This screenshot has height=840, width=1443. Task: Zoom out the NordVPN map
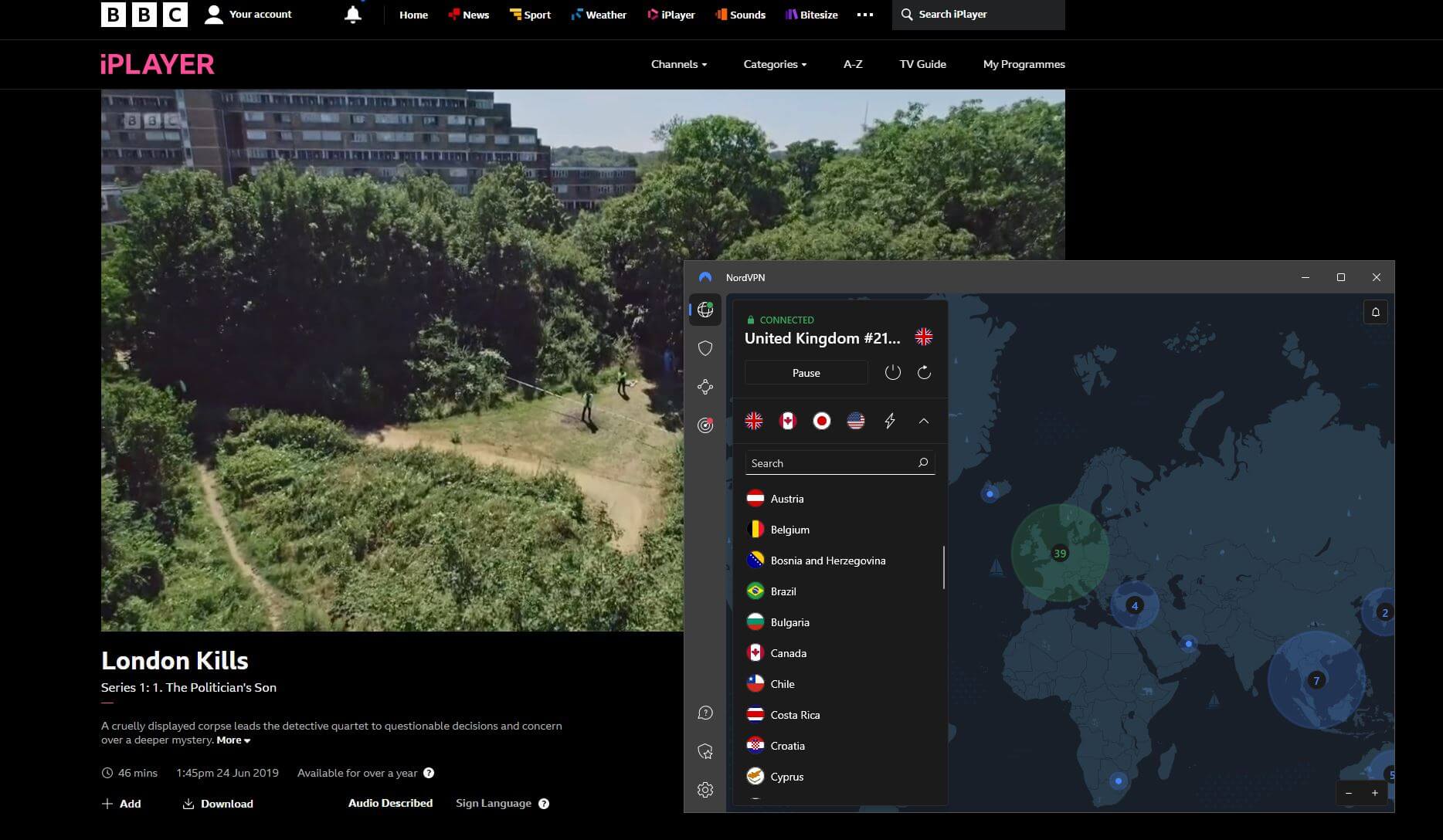[x=1349, y=793]
